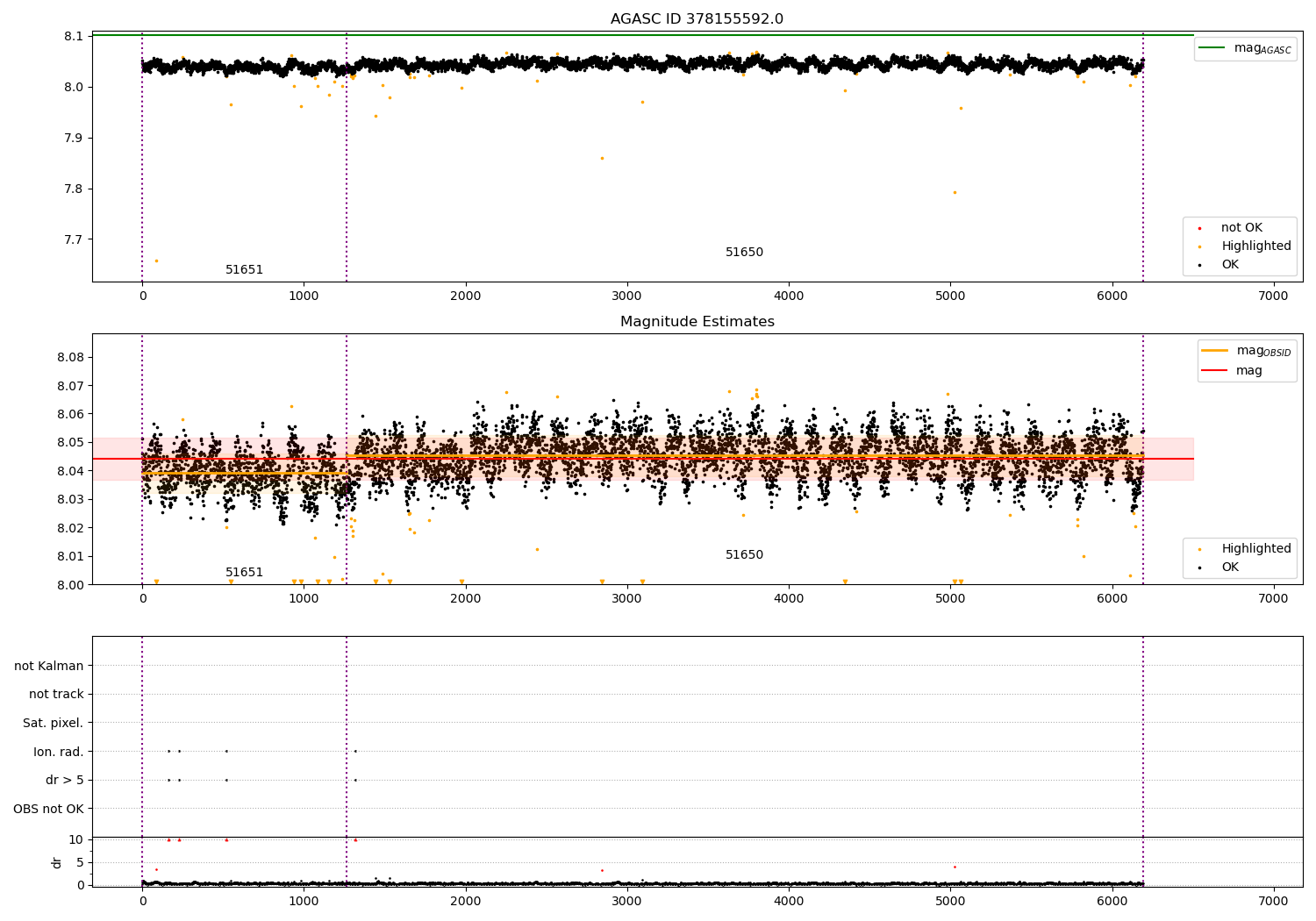Click the '7.7' y-axis tick of the top plot
1316x921 pixels.
[74, 239]
